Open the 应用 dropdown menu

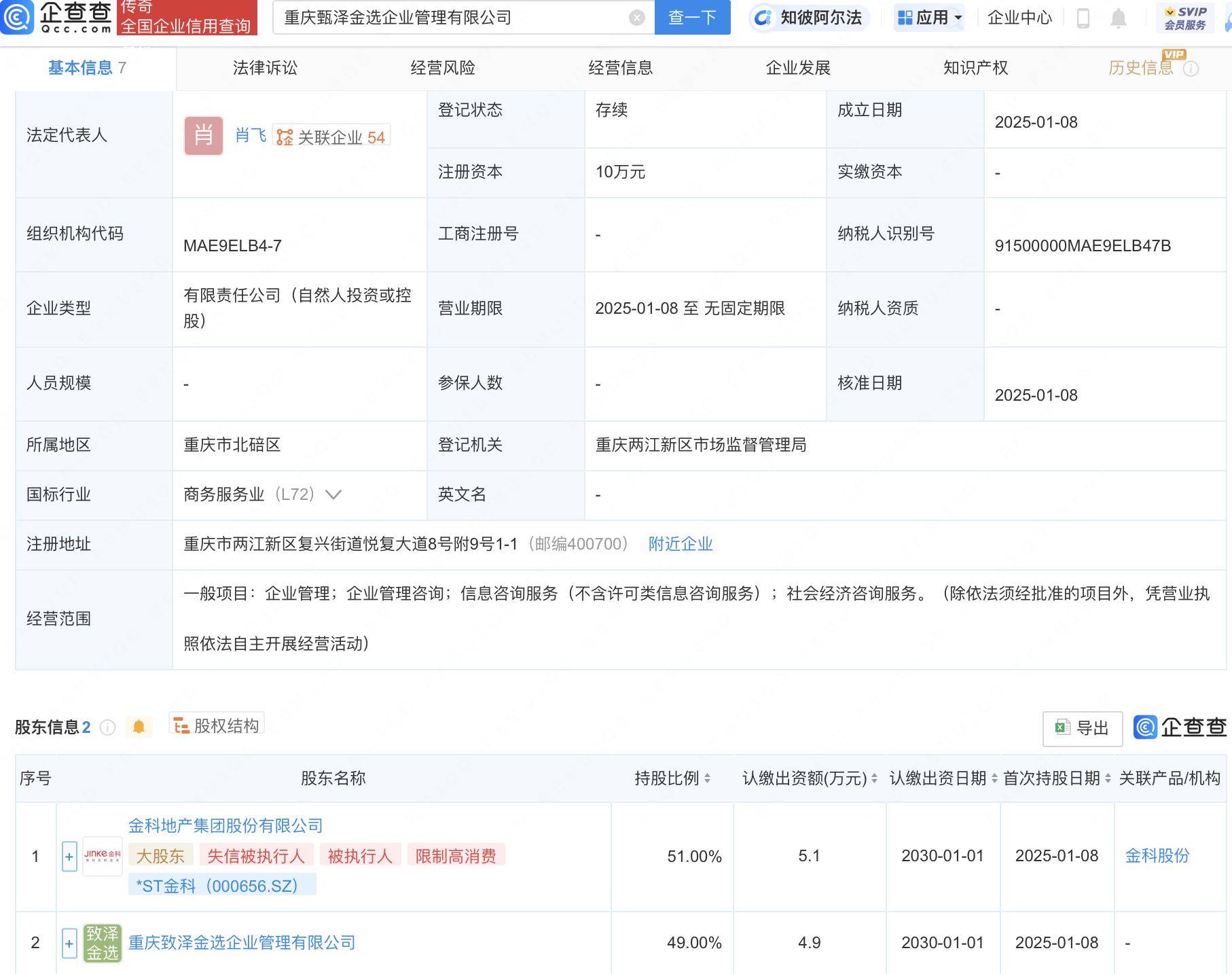pos(928,18)
